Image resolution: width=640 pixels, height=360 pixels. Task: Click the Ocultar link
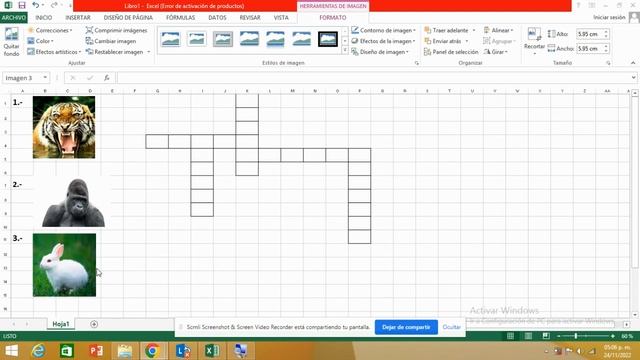pyautogui.click(x=451, y=327)
